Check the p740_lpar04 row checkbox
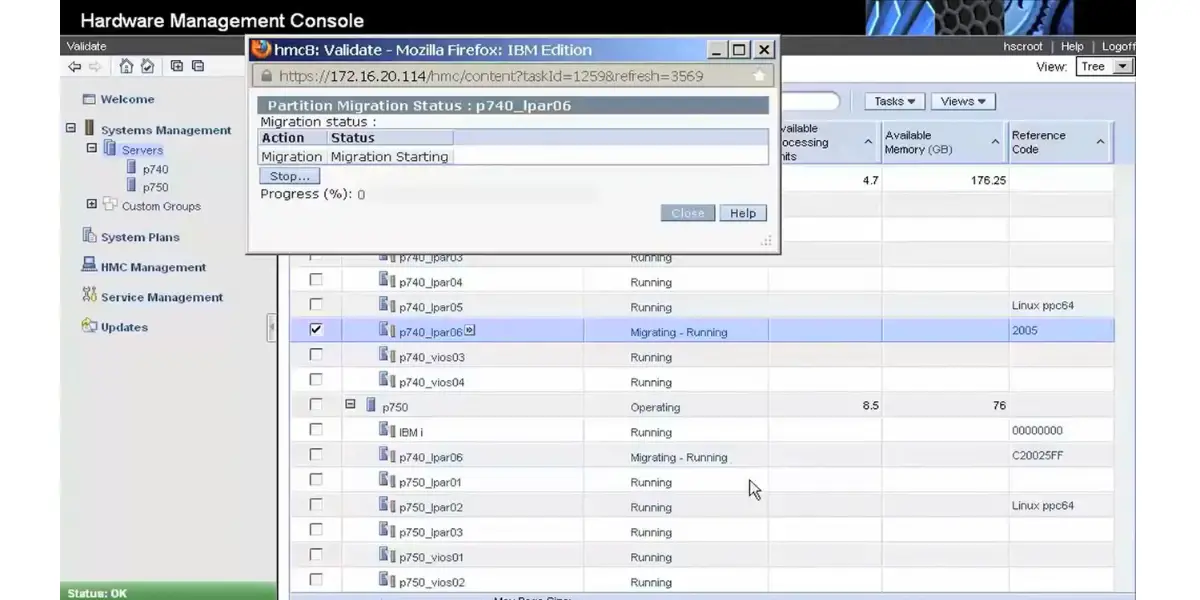Viewport: 1200px width, 600px height. click(x=316, y=280)
